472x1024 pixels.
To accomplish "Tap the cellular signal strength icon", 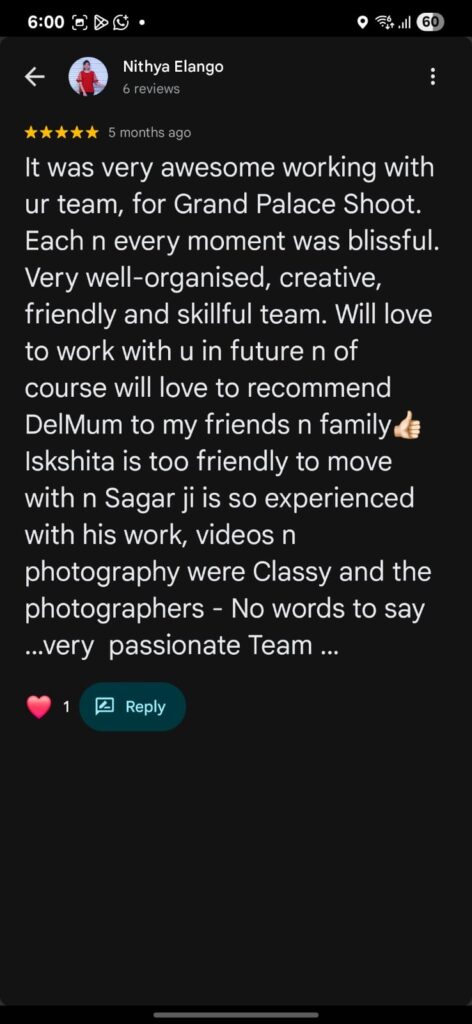I will click(x=405, y=24).
